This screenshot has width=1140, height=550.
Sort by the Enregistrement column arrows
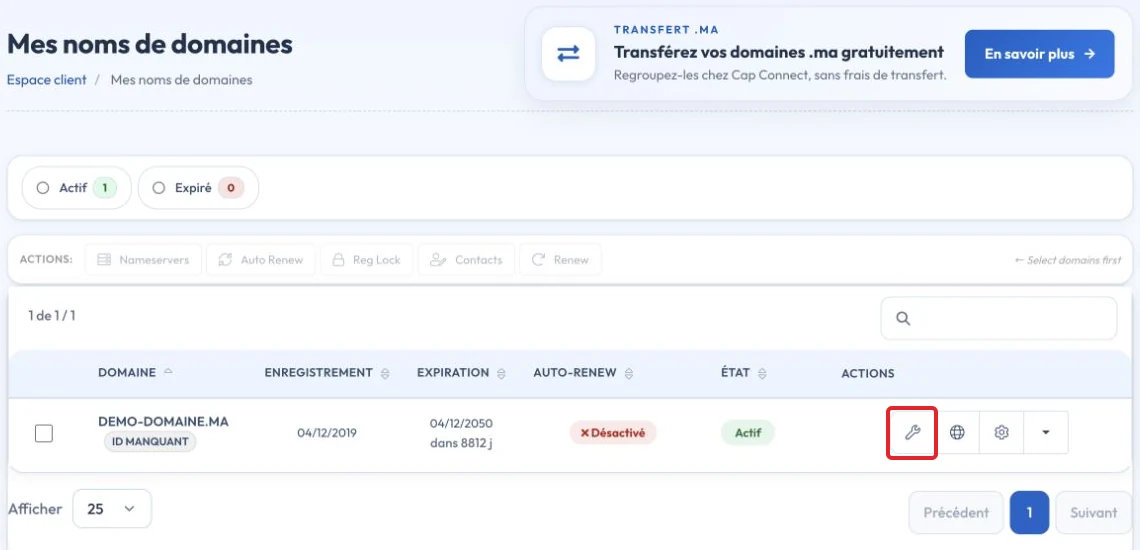(x=385, y=373)
